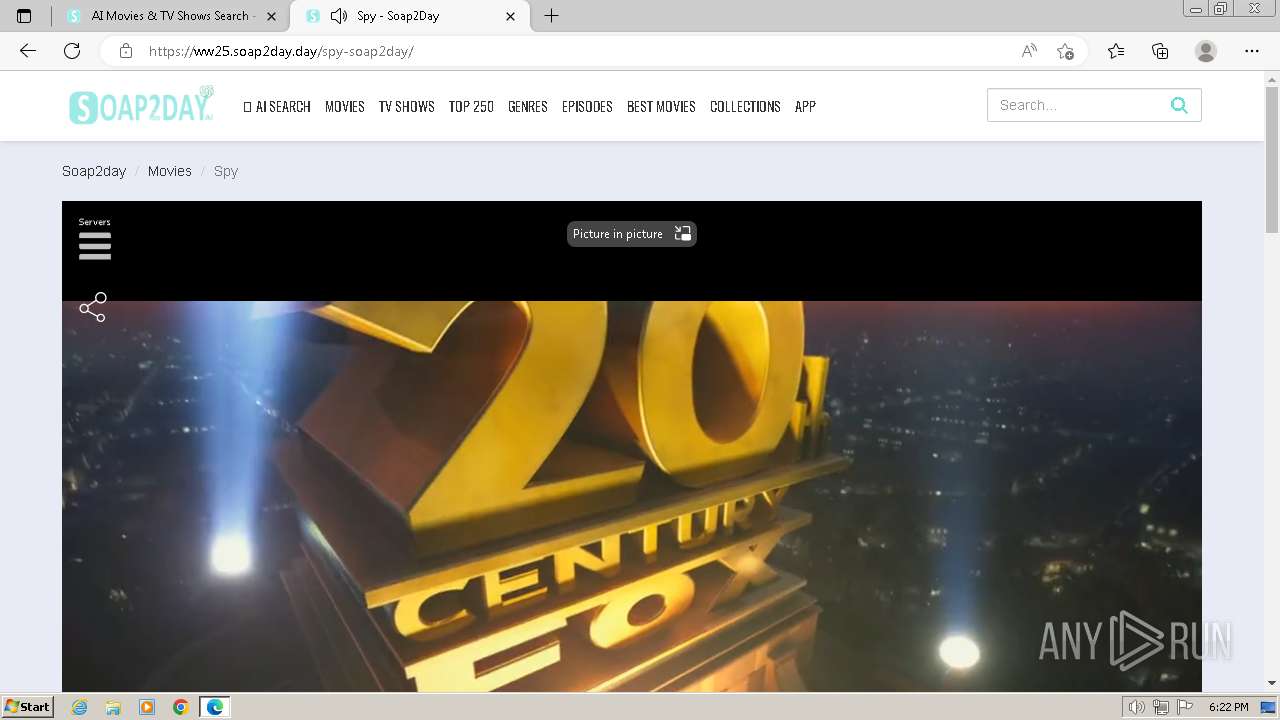This screenshot has height=720, width=1280.
Task: Open Action Center flag icon
Action: pyautogui.click(x=1185, y=707)
